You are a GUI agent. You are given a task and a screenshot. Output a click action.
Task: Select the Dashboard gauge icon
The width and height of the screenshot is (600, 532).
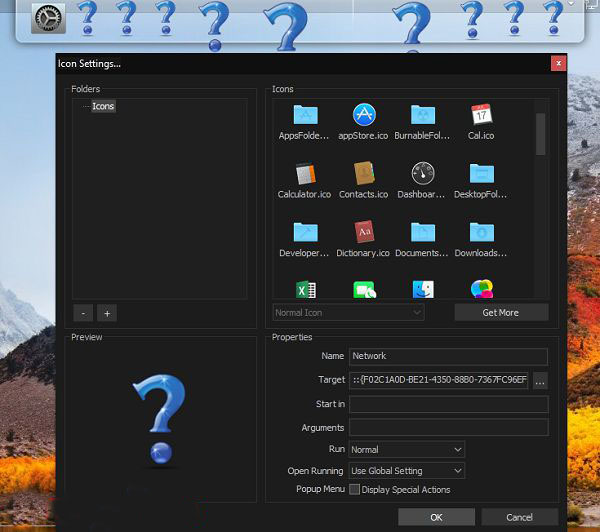[422, 173]
